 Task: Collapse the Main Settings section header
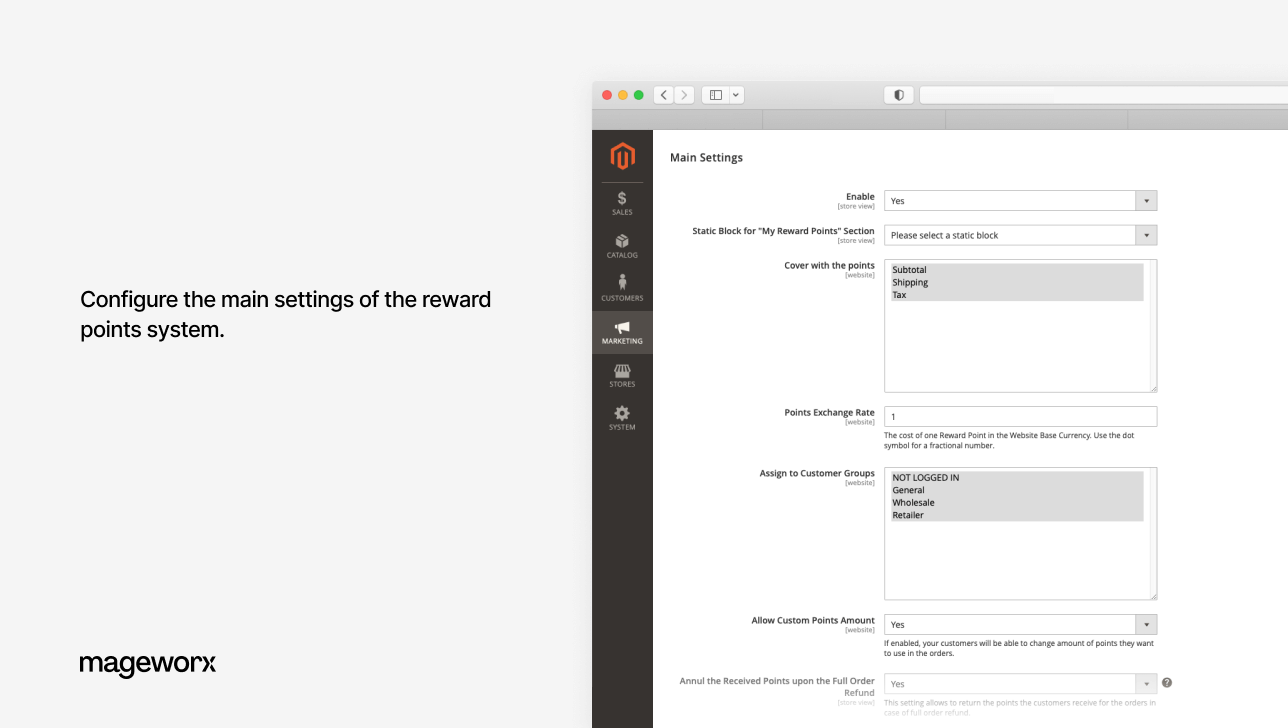[706, 157]
